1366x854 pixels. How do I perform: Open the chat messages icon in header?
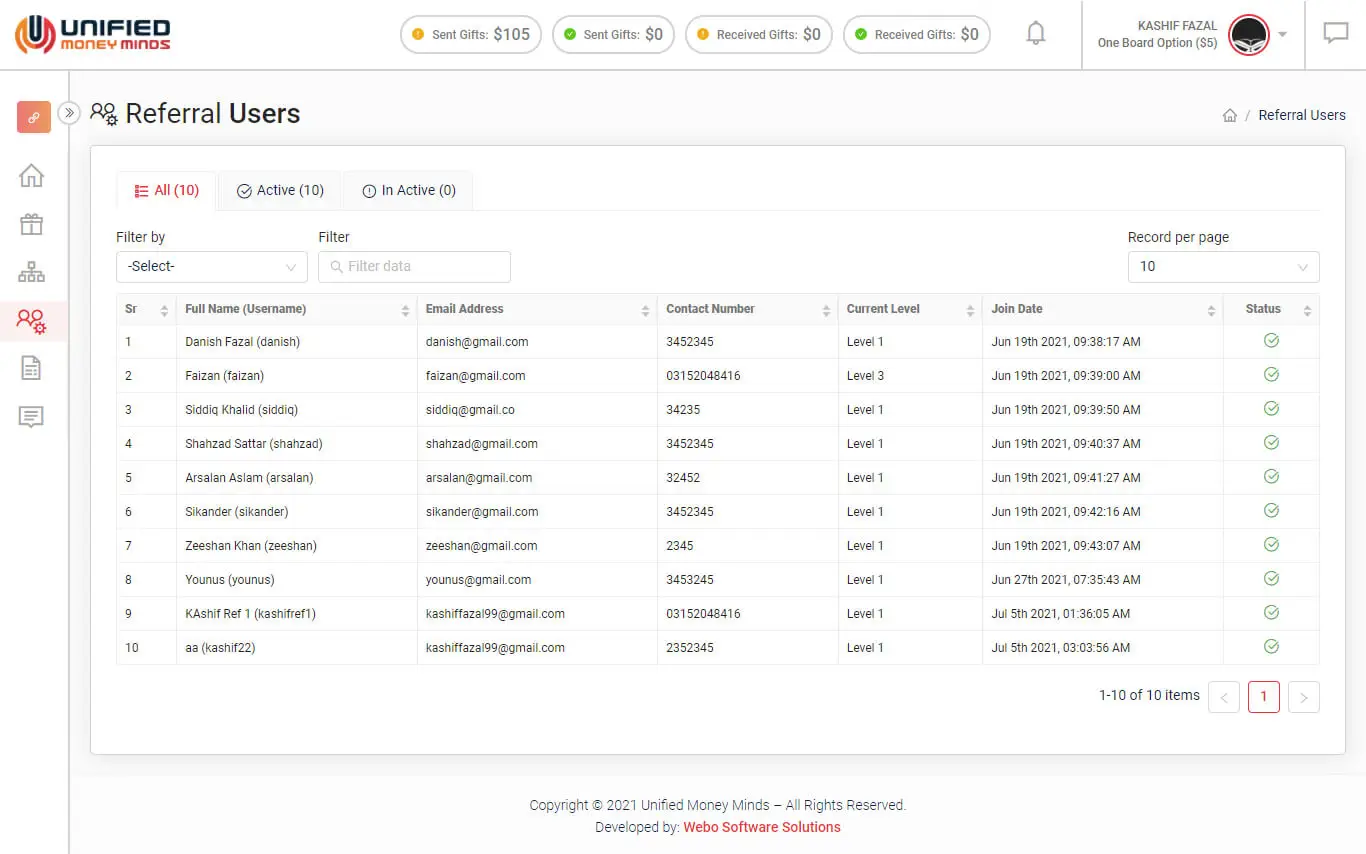coord(1335,34)
